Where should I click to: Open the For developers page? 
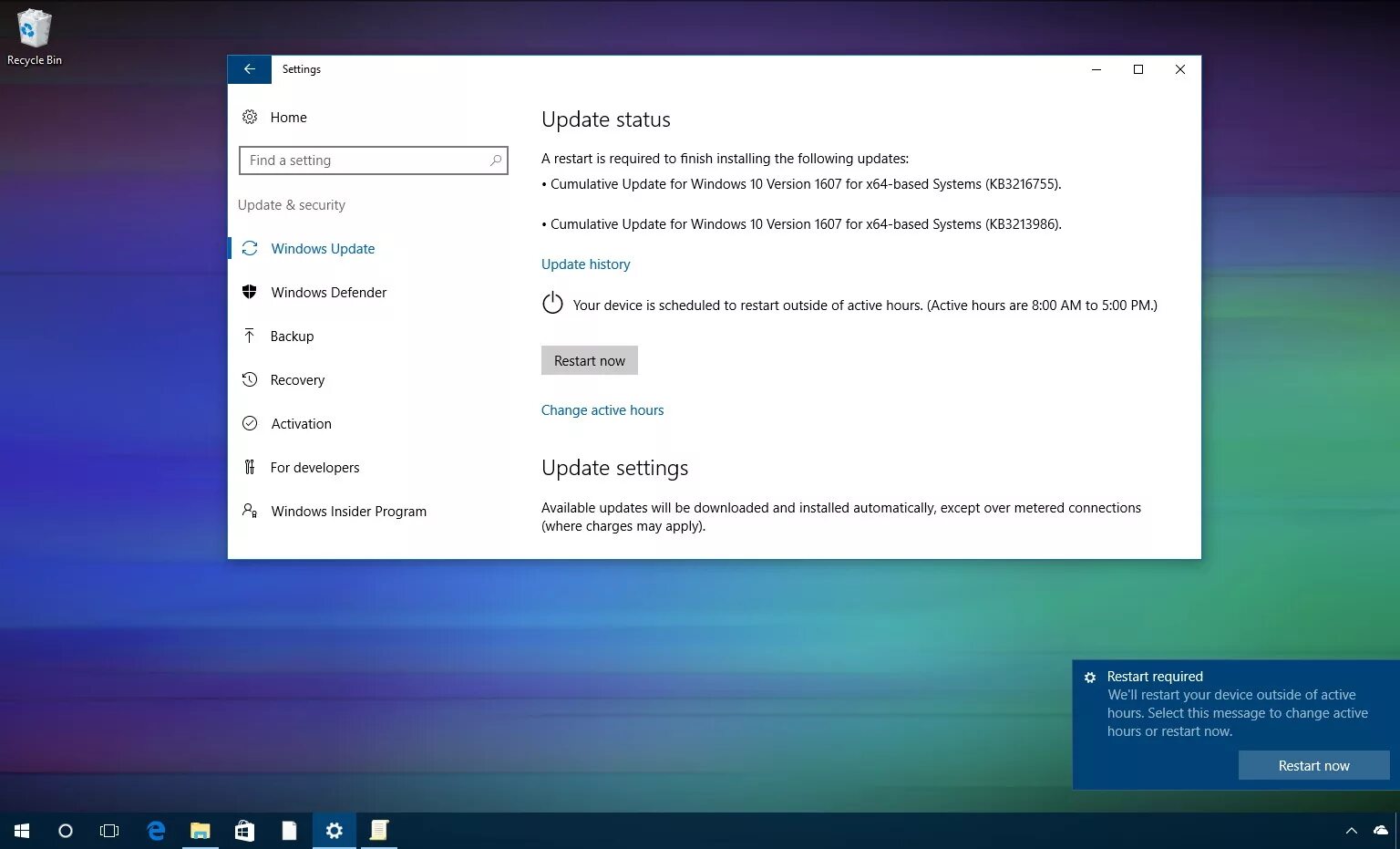tap(314, 467)
